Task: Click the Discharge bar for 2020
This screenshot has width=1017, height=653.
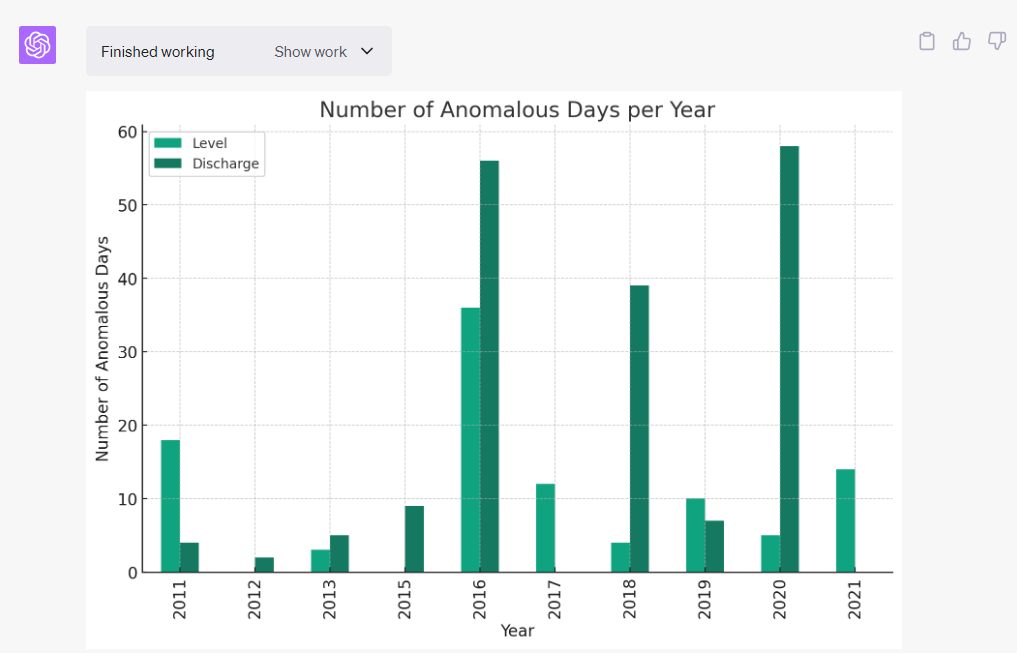Action: (x=789, y=359)
